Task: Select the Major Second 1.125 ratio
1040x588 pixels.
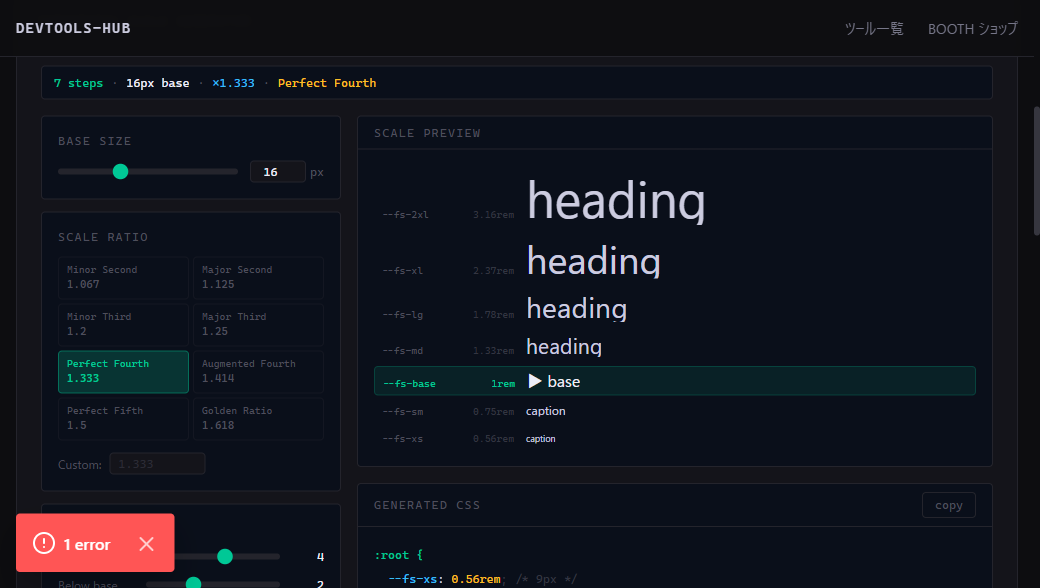Action: [x=258, y=277]
